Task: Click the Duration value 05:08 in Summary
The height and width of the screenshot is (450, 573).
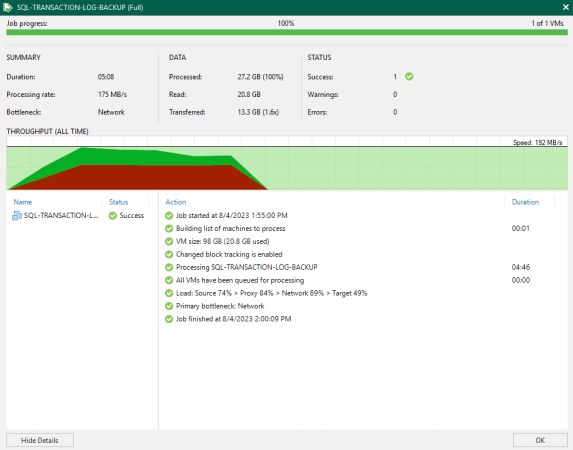Action: coord(106,77)
